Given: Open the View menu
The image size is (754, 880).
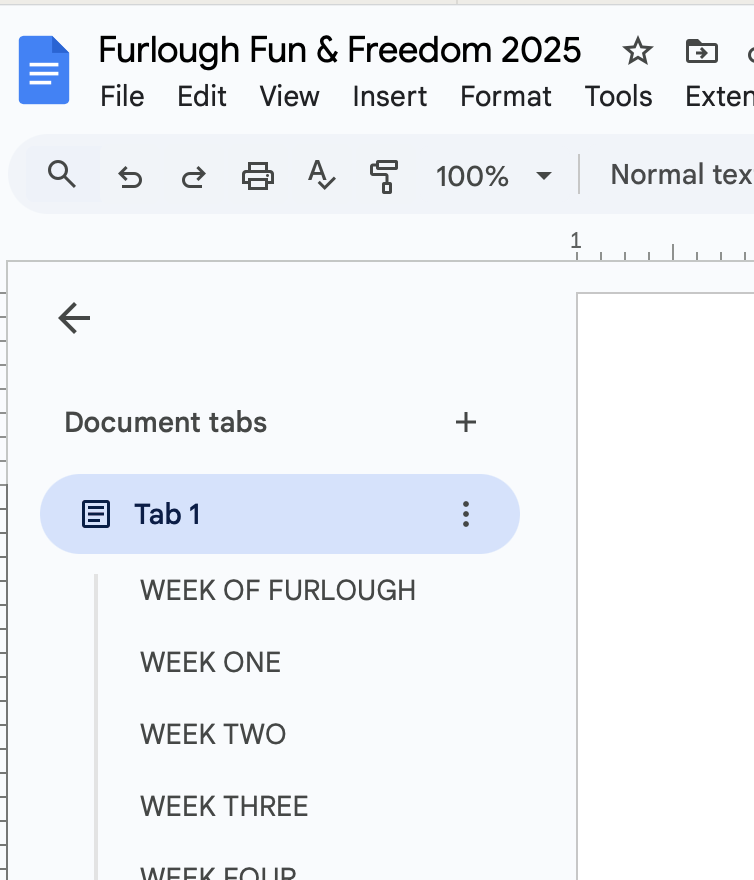Looking at the screenshot, I should [290, 97].
